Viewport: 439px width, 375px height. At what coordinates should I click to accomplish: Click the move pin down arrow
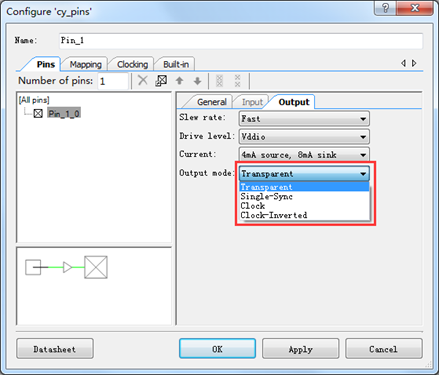(197, 81)
